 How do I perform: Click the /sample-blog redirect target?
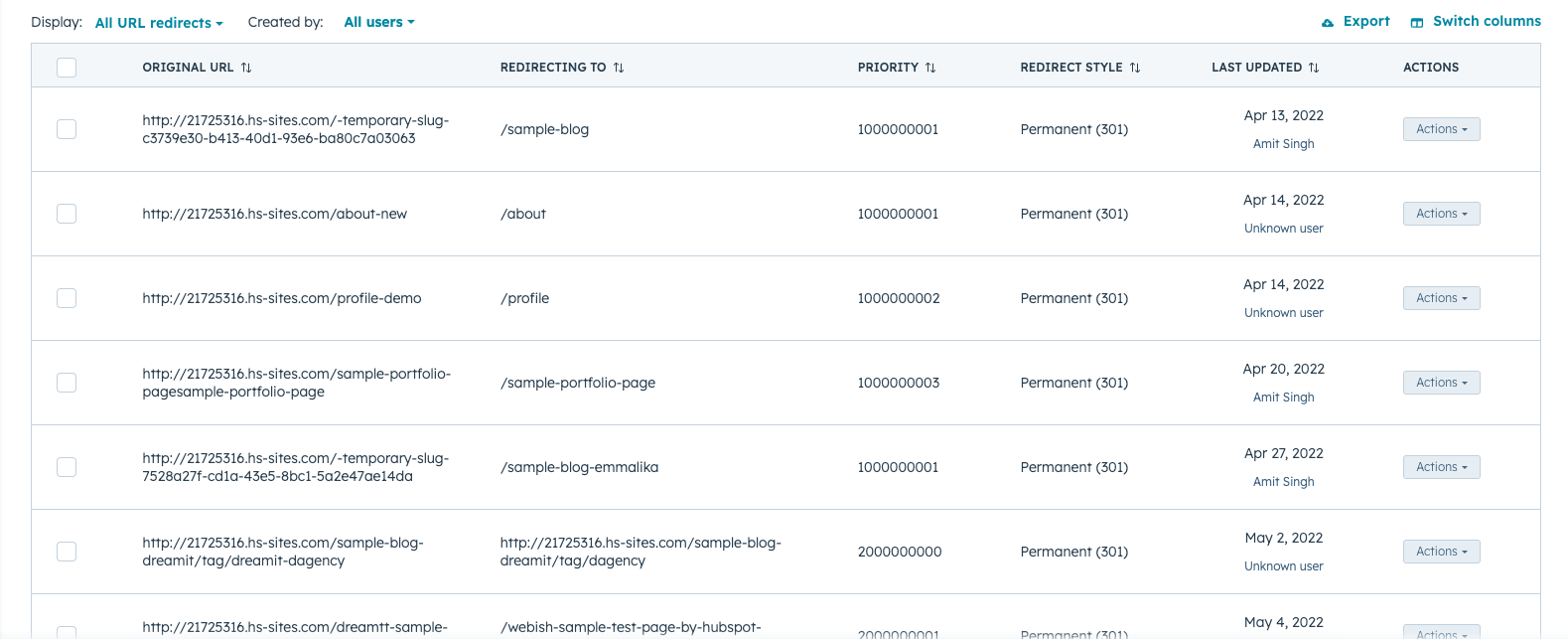(544, 129)
